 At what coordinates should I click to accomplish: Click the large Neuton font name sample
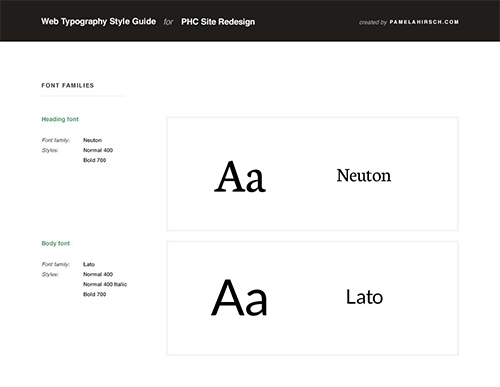click(364, 175)
